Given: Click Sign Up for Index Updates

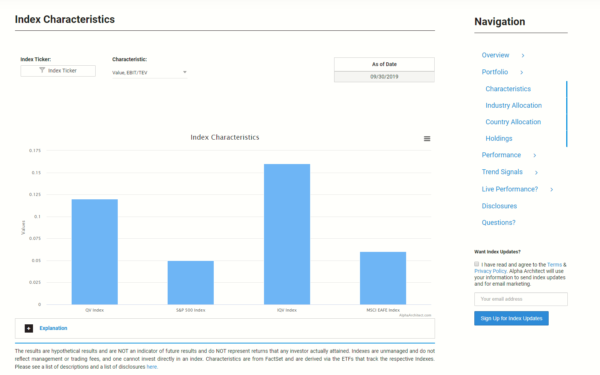Looking at the screenshot, I should [511, 318].
